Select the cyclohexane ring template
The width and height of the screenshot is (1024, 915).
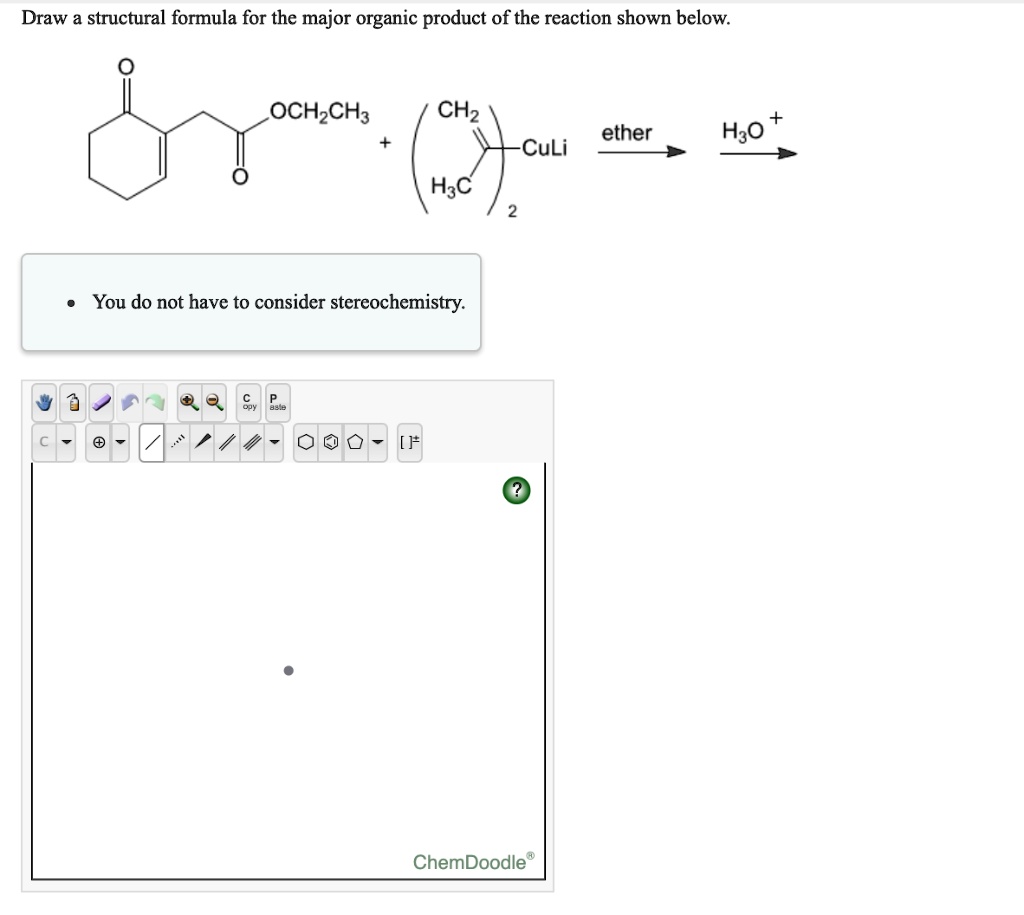pyautogui.click(x=307, y=442)
